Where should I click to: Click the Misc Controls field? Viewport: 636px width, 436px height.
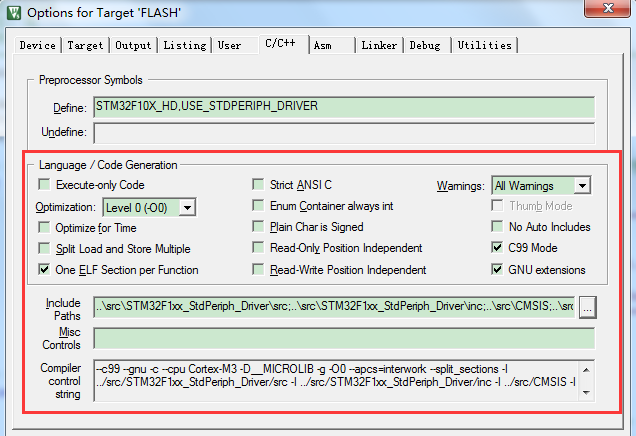344,338
